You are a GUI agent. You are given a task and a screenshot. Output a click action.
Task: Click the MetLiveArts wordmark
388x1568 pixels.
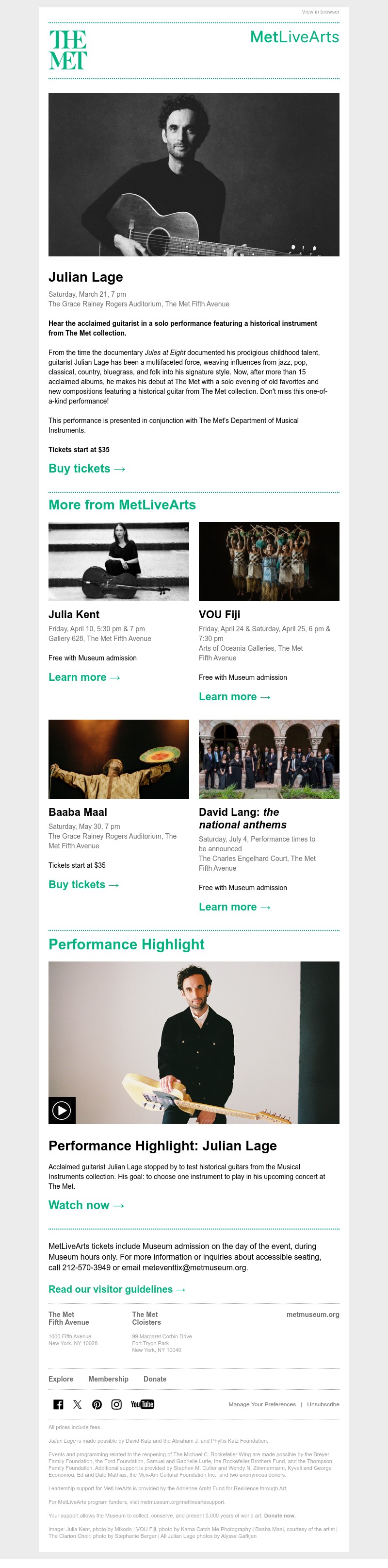click(x=294, y=37)
